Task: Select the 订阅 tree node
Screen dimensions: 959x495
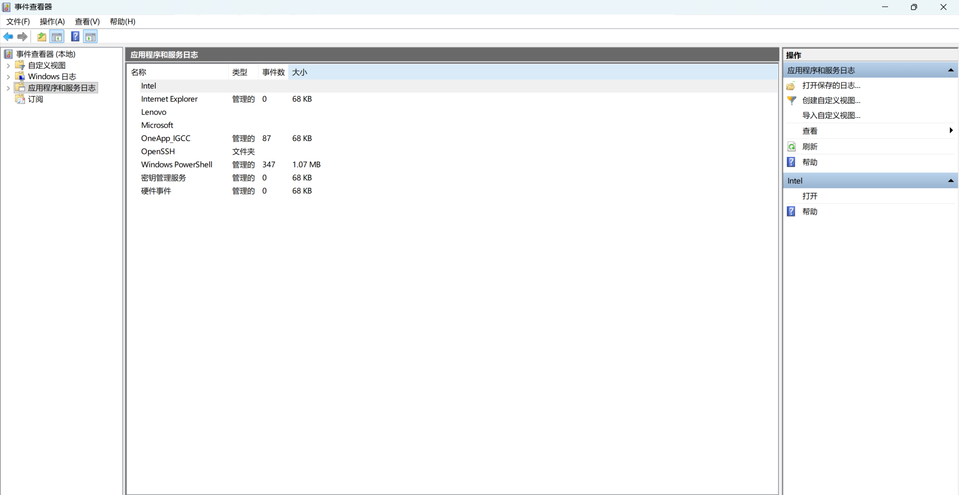Action: point(35,99)
